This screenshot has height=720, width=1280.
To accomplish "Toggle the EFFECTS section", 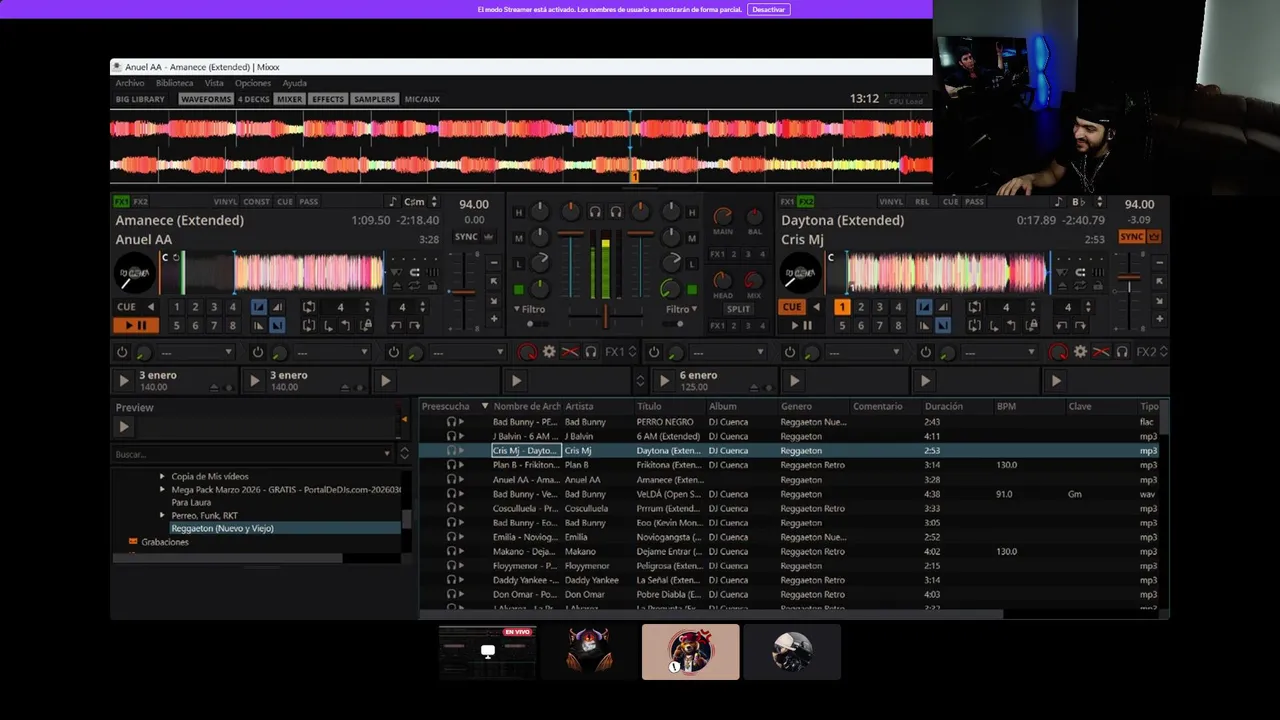I will click(328, 99).
